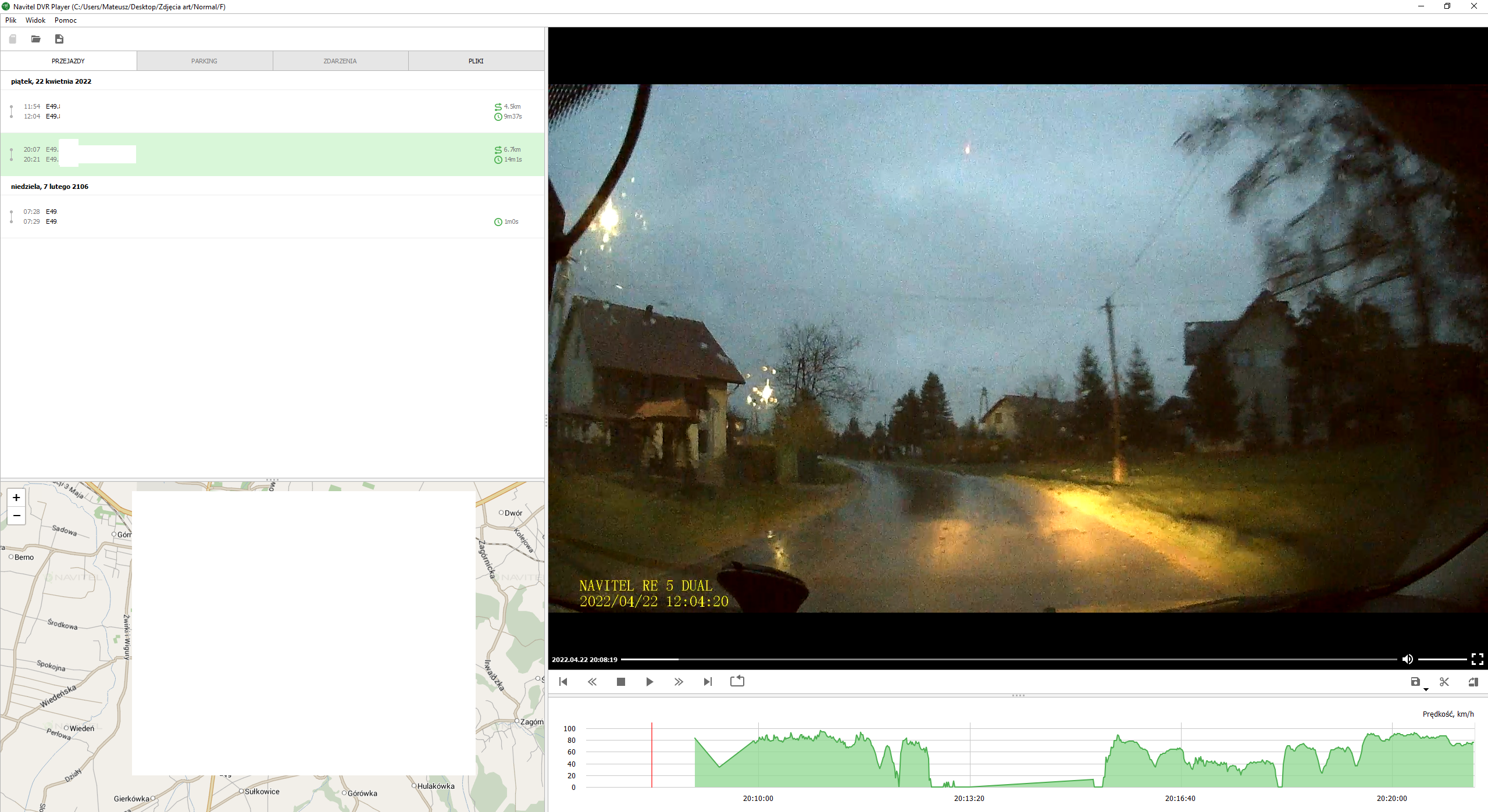Switch to the ZDARZENIA tab

(340, 61)
